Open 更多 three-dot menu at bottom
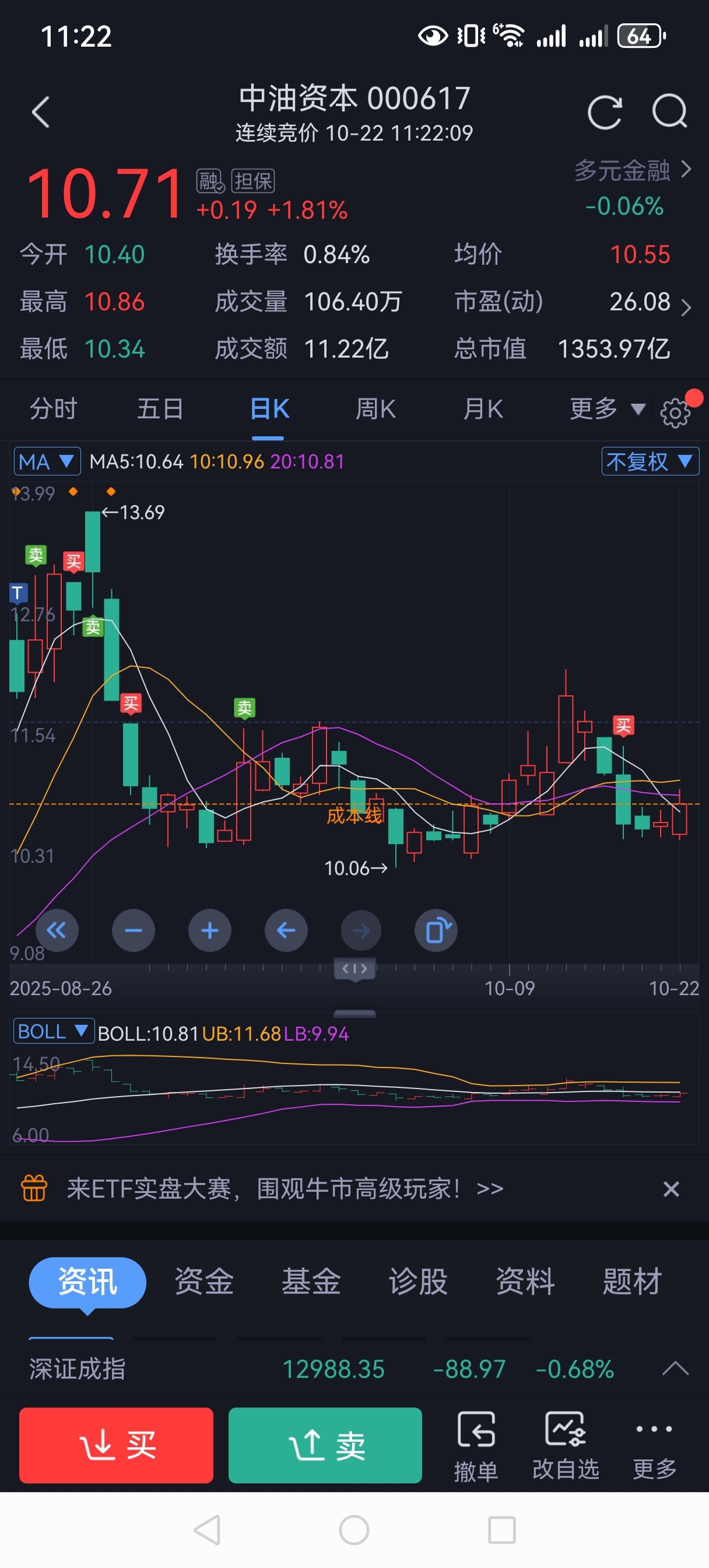The image size is (709, 1568). point(655,1445)
